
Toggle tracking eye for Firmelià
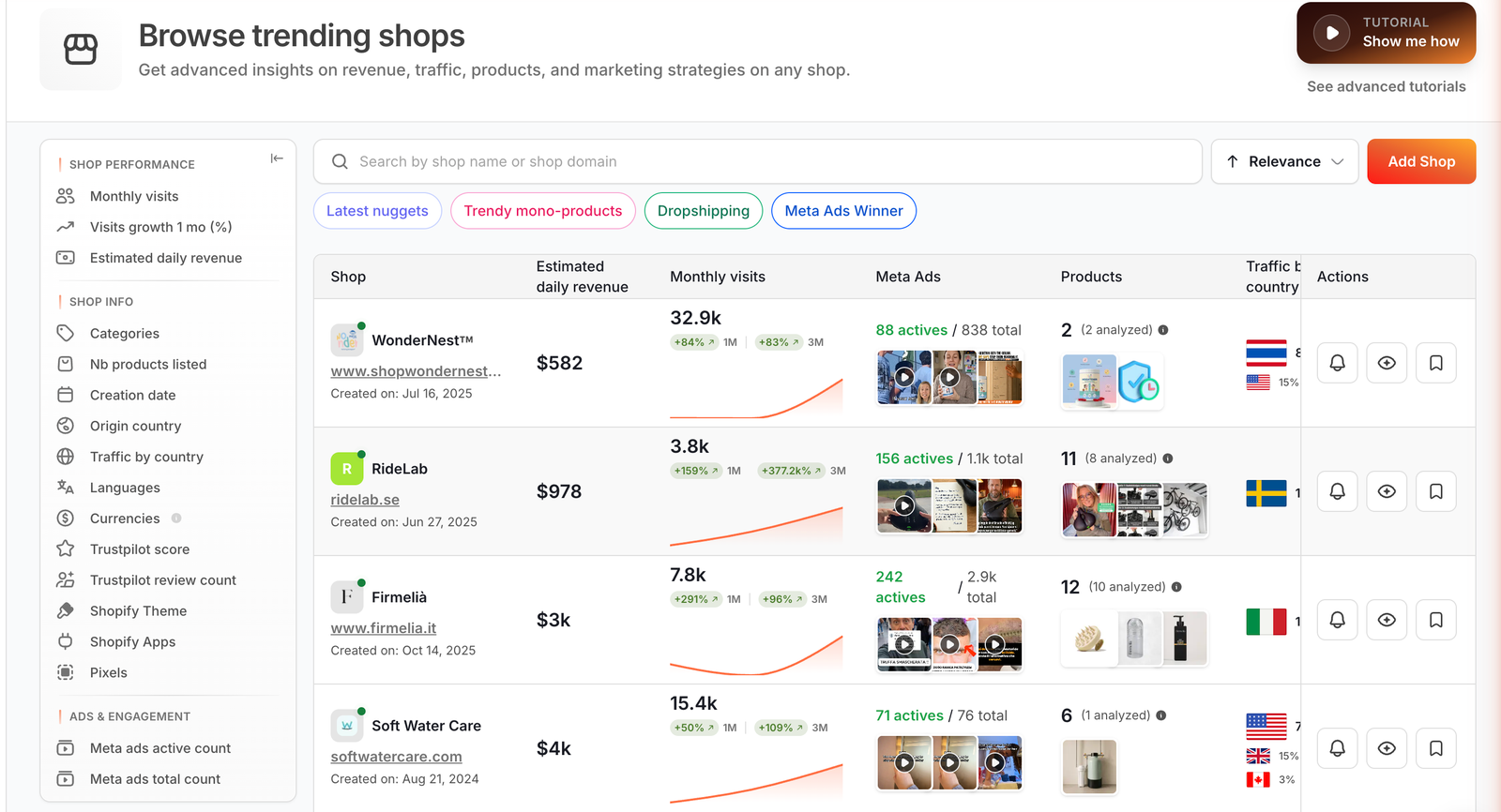[1387, 620]
